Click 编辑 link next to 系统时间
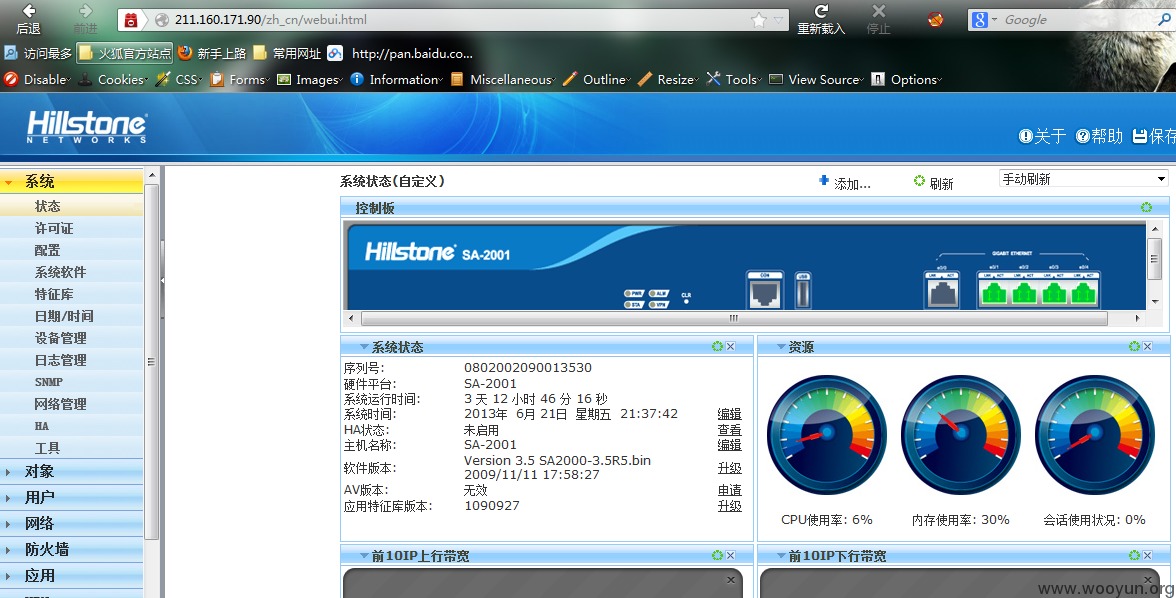 click(x=730, y=414)
